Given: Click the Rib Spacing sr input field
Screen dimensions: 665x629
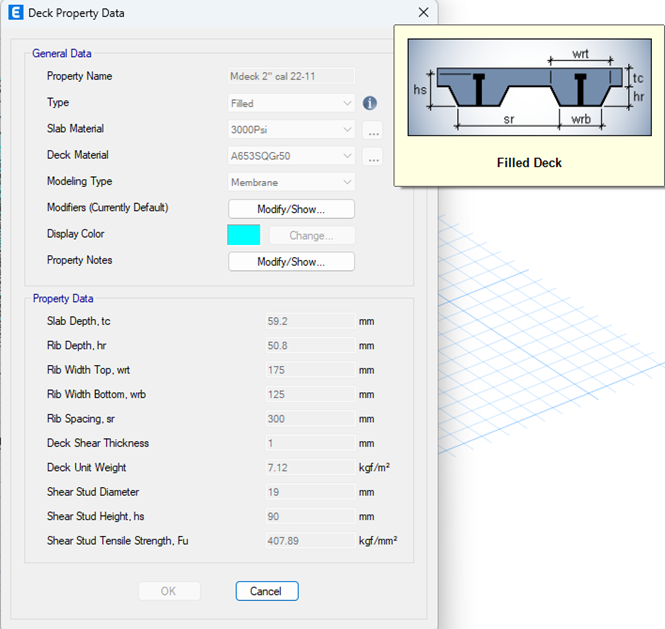Looking at the screenshot, I should tap(304, 419).
